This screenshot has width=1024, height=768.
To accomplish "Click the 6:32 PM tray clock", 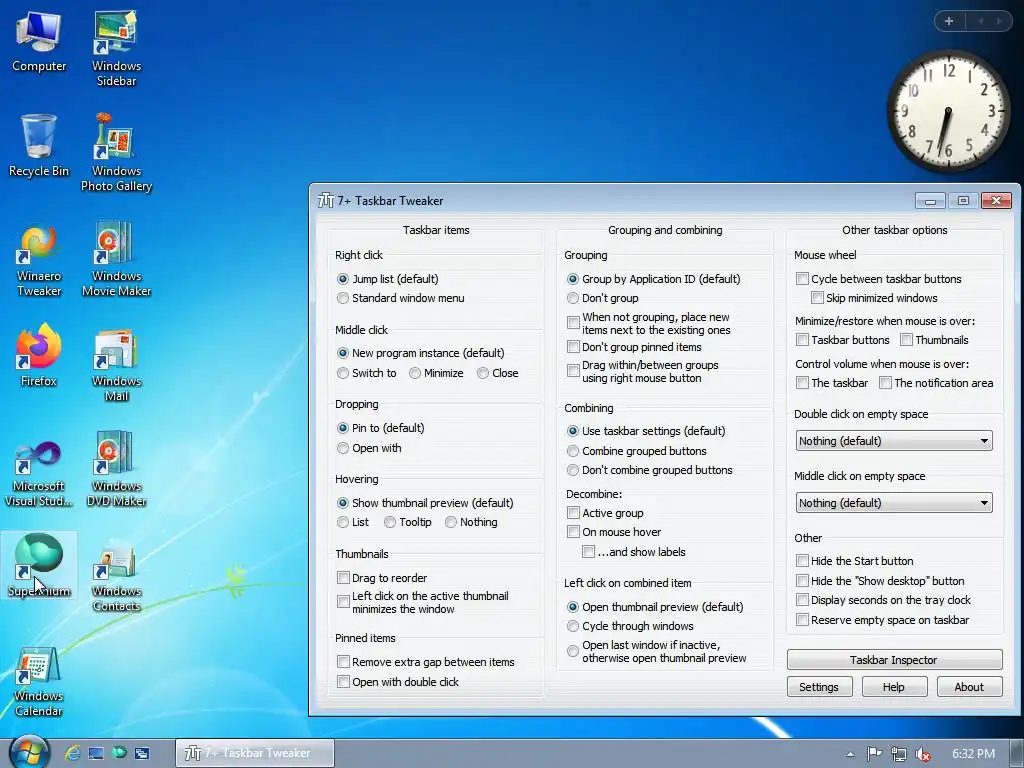I will coord(973,754).
